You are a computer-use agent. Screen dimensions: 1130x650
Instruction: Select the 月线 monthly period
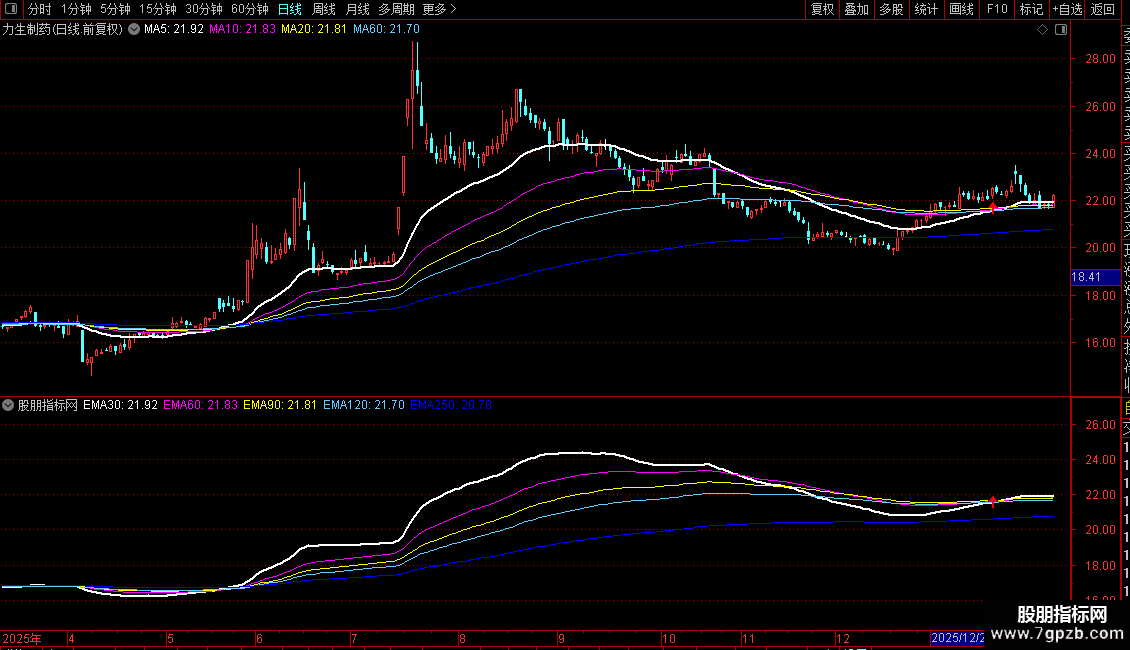click(357, 10)
